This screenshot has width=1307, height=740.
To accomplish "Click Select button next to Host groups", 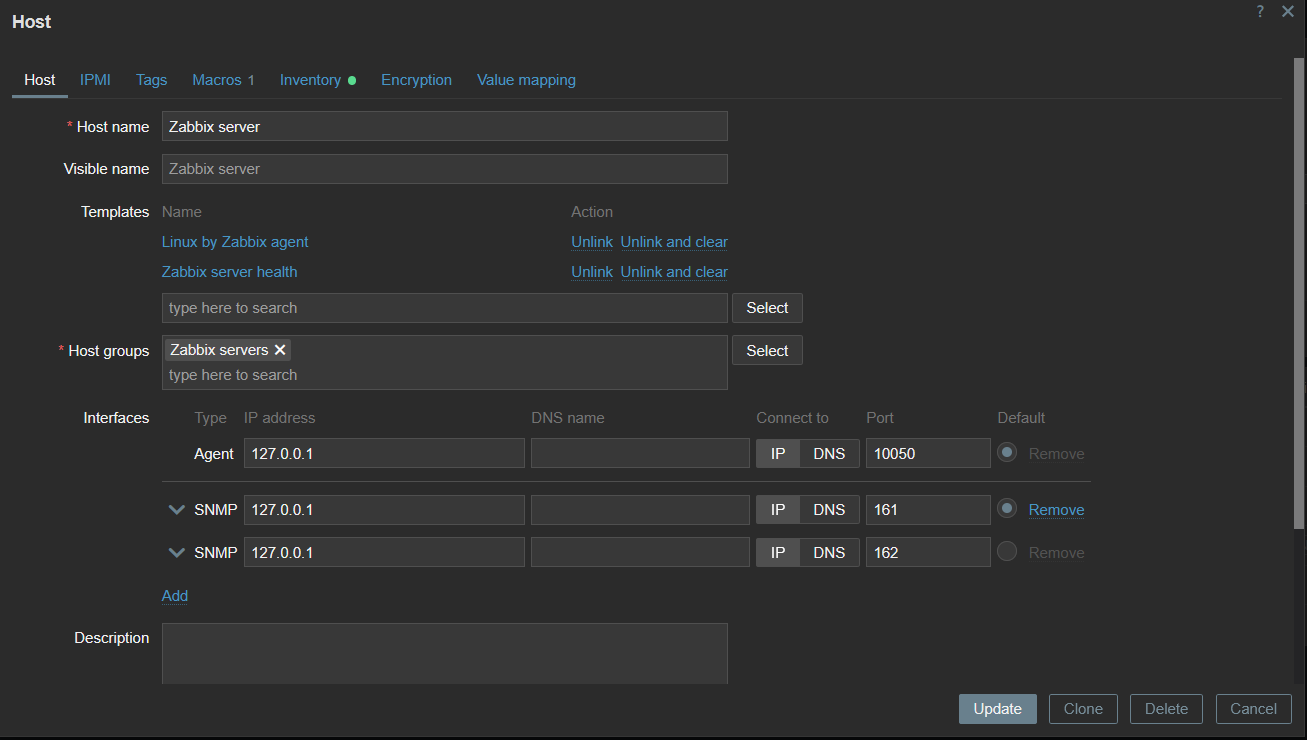I will click(x=767, y=351).
